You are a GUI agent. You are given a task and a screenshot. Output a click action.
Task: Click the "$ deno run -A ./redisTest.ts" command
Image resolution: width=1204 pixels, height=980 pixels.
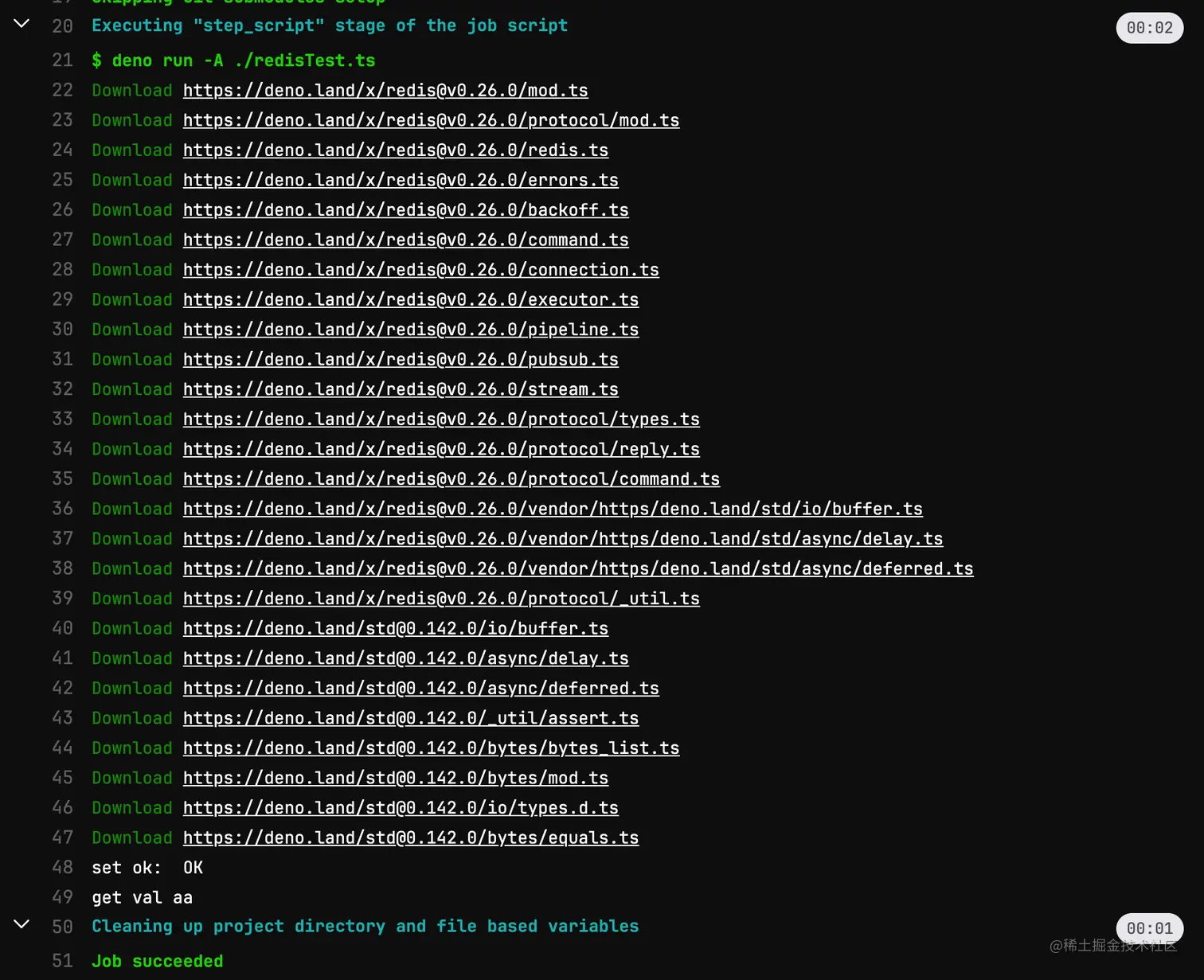pos(233,61)
